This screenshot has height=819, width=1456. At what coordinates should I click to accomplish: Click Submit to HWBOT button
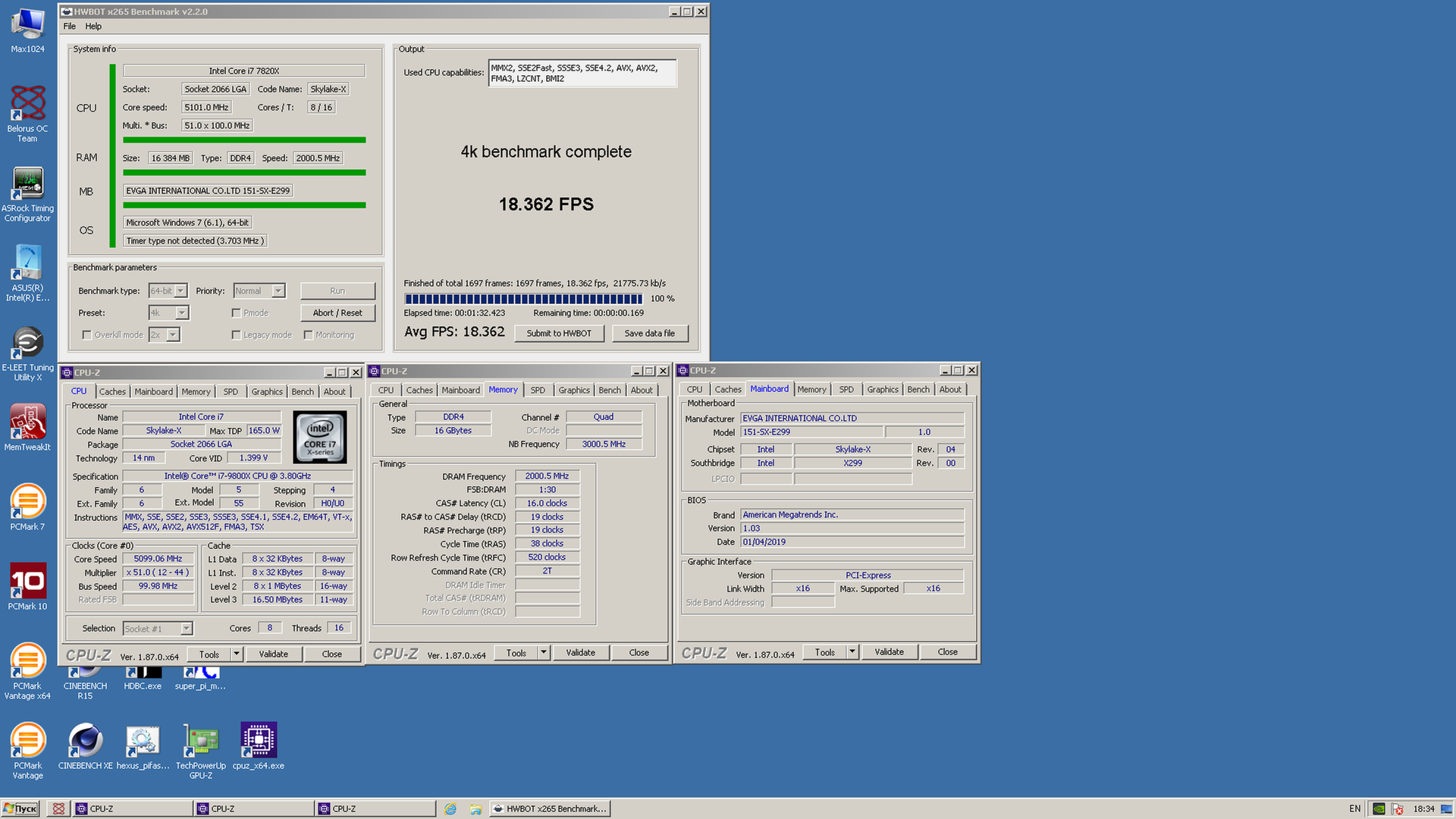coord(559,334)
